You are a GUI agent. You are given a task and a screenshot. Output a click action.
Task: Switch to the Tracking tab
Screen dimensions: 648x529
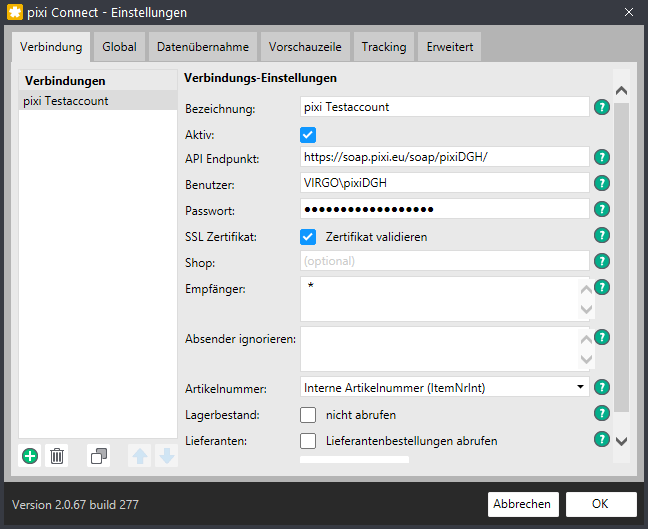(384, 47)
